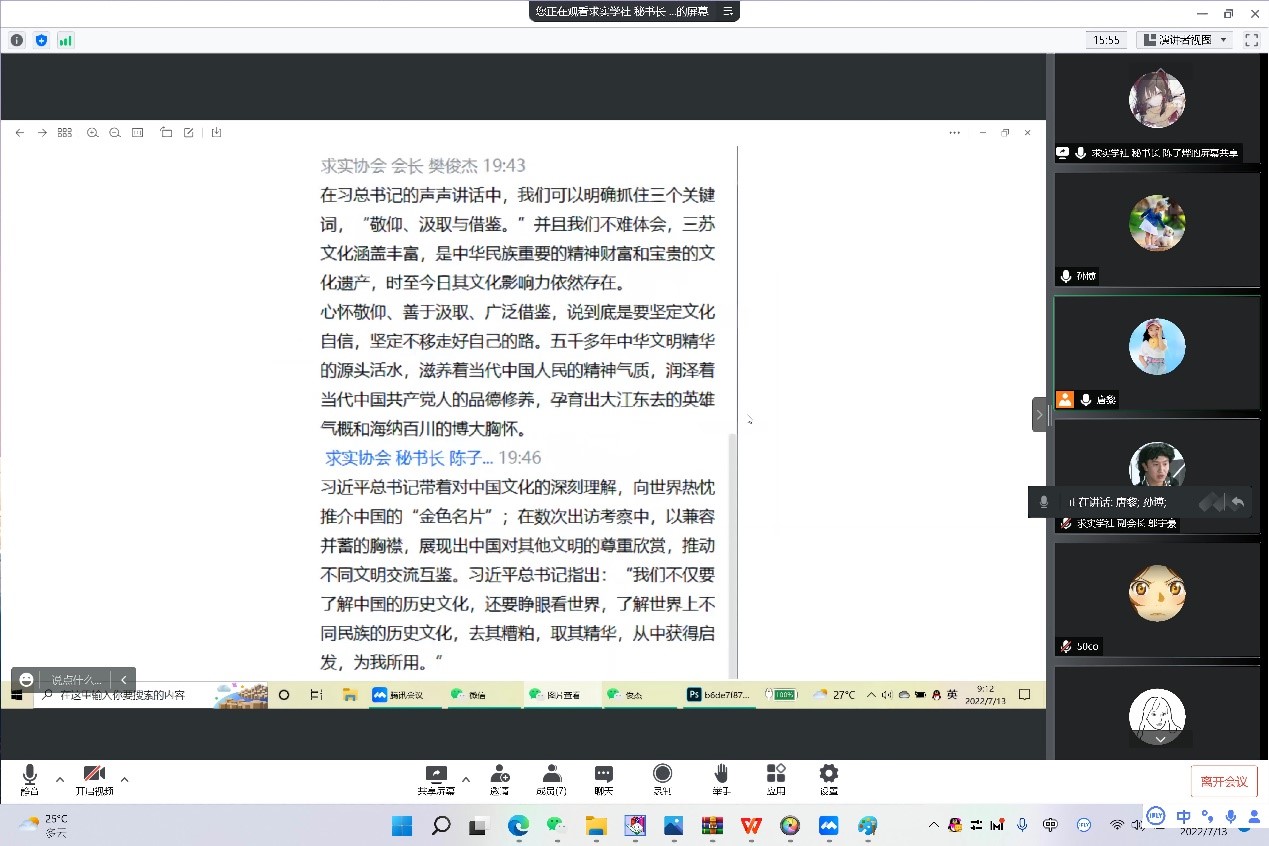Collapse the participant video sidebar

pos(1039,414)
